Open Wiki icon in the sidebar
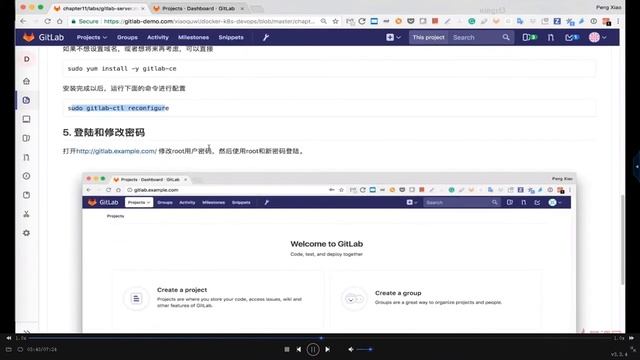The height and width of the screenshot is (360, 640). coord(27,195)
